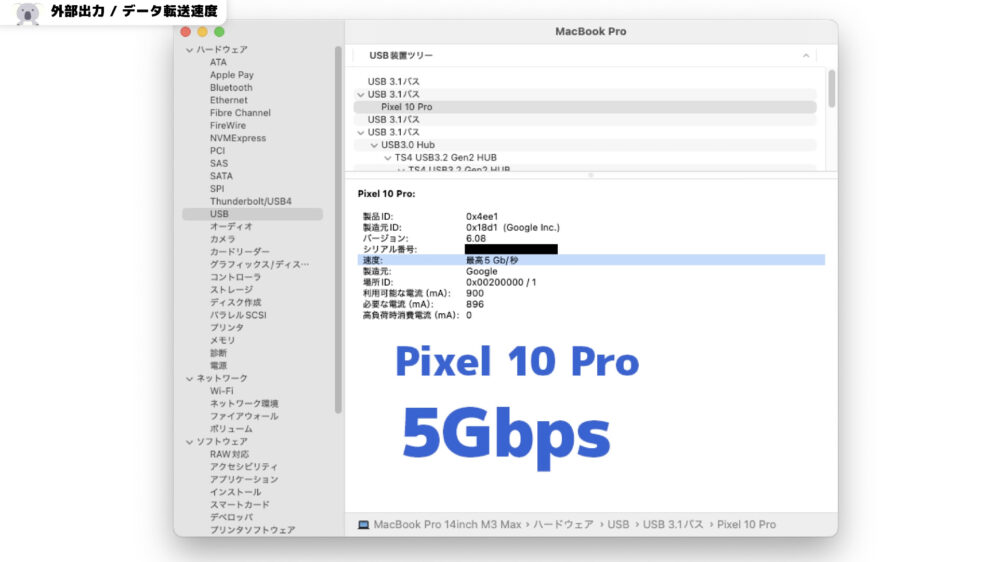Click the sidebar vertical scrollbar
Image resolution: width=1000 pixels, height=562 pixels.
tap(338, 230)
